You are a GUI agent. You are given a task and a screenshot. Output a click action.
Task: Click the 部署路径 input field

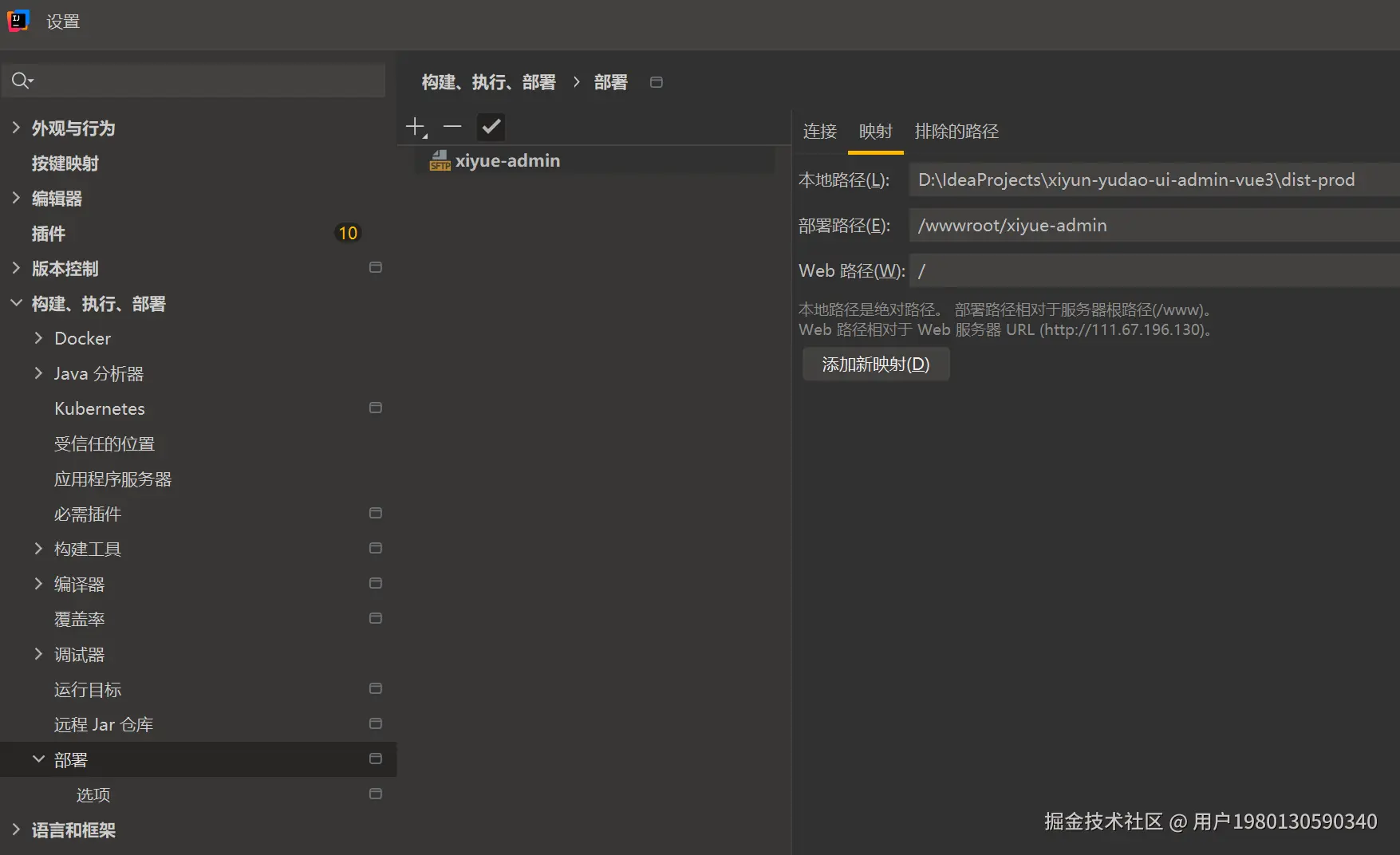(1154, 226)
